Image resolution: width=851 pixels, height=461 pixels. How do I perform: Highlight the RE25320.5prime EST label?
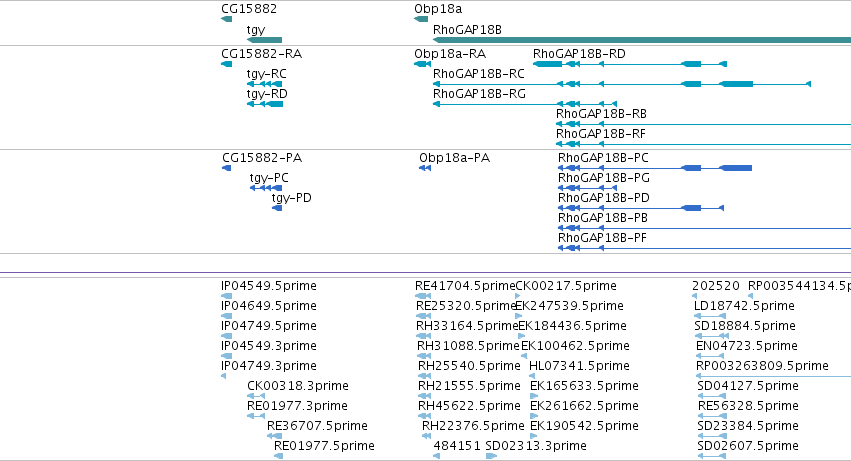pyautogui.click(x=466, y=306)
